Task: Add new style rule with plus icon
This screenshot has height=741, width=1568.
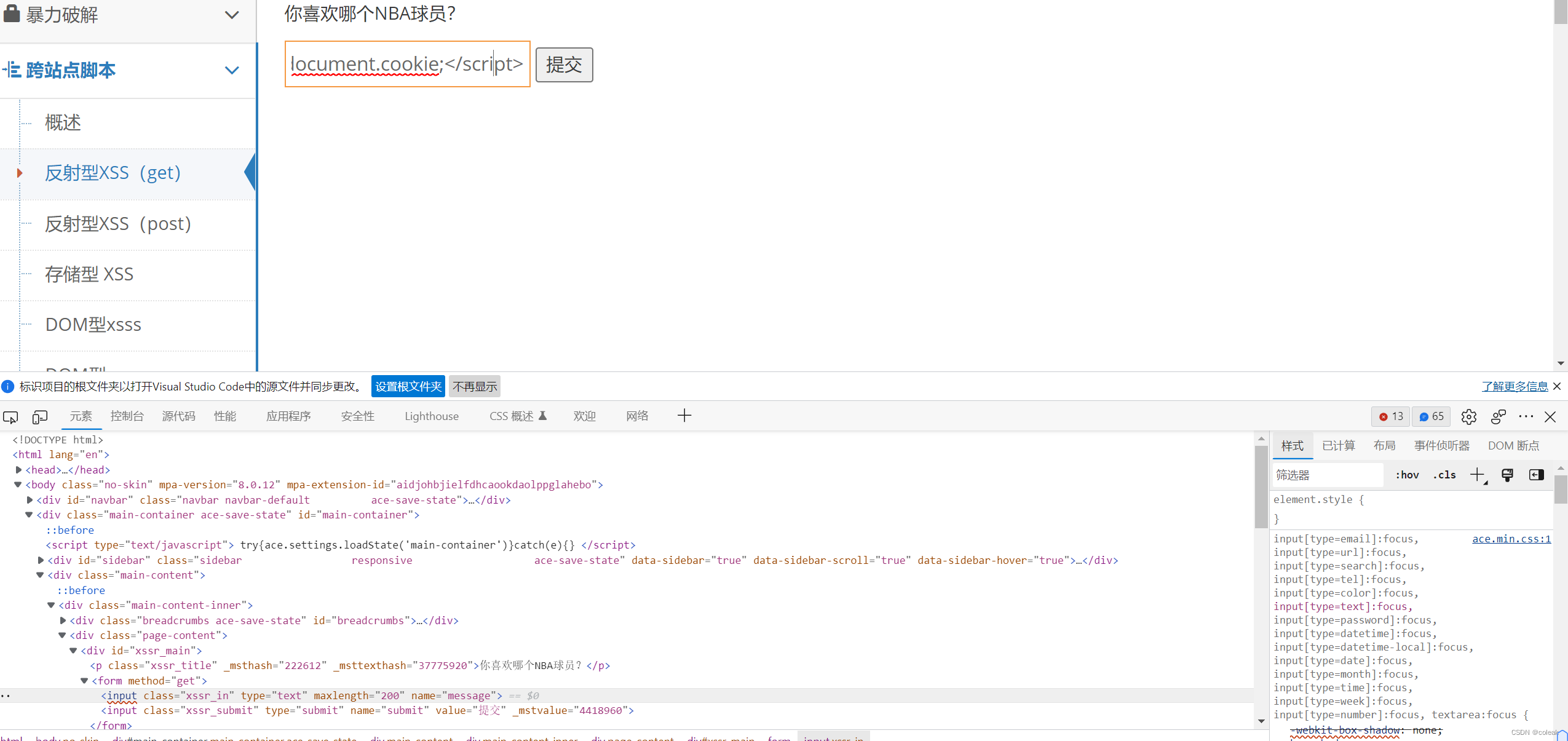Action: click(1477, 475)
